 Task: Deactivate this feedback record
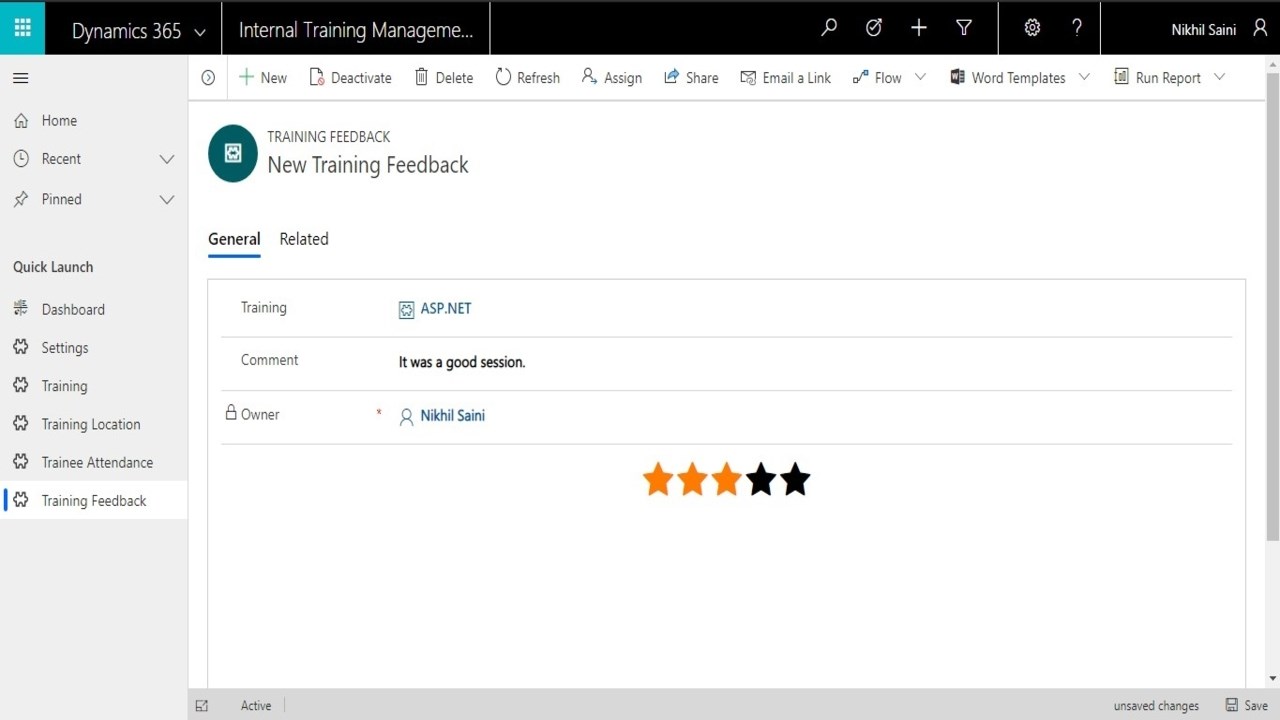pos(350,77)
